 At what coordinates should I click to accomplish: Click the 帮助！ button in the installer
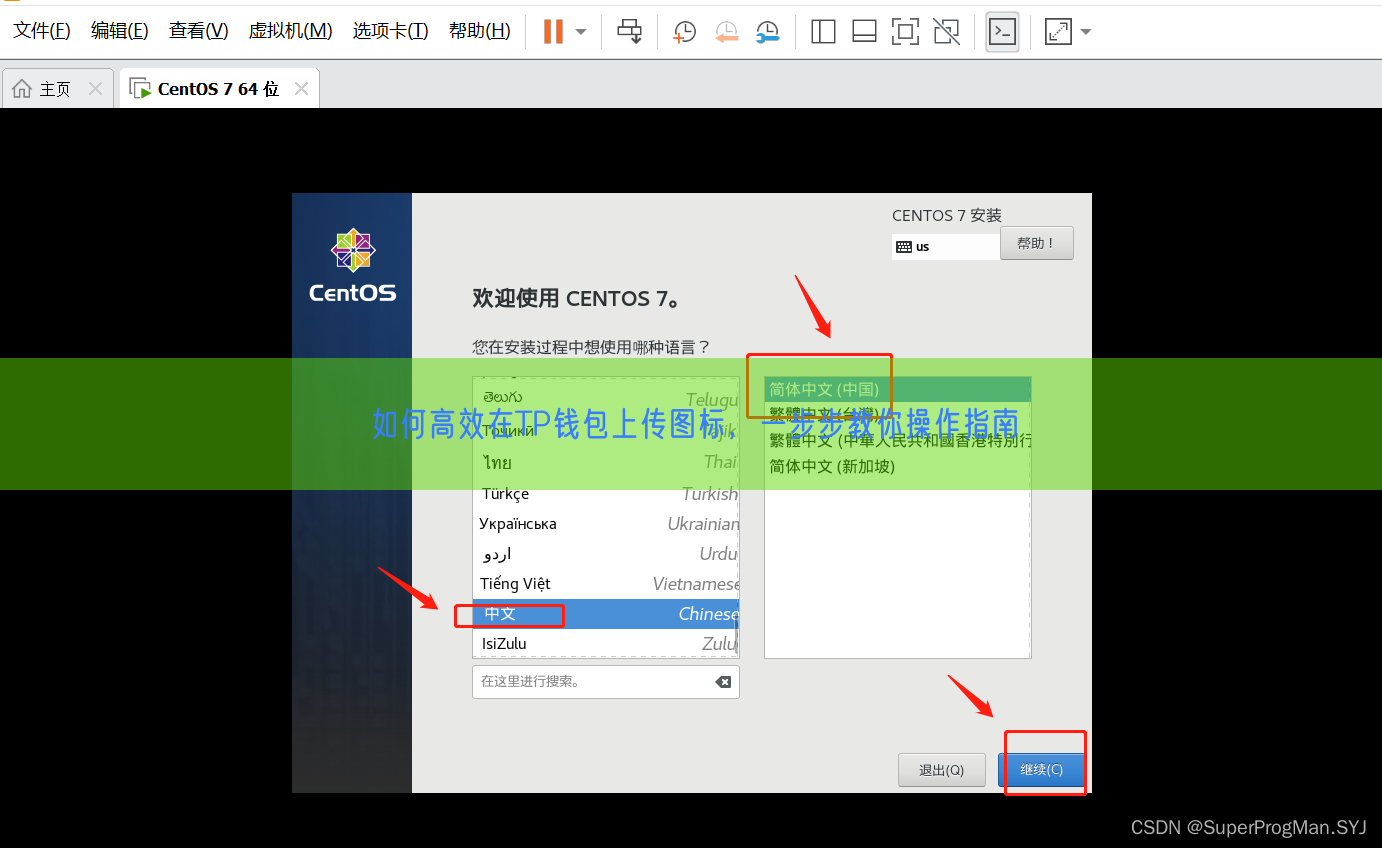1036,243
